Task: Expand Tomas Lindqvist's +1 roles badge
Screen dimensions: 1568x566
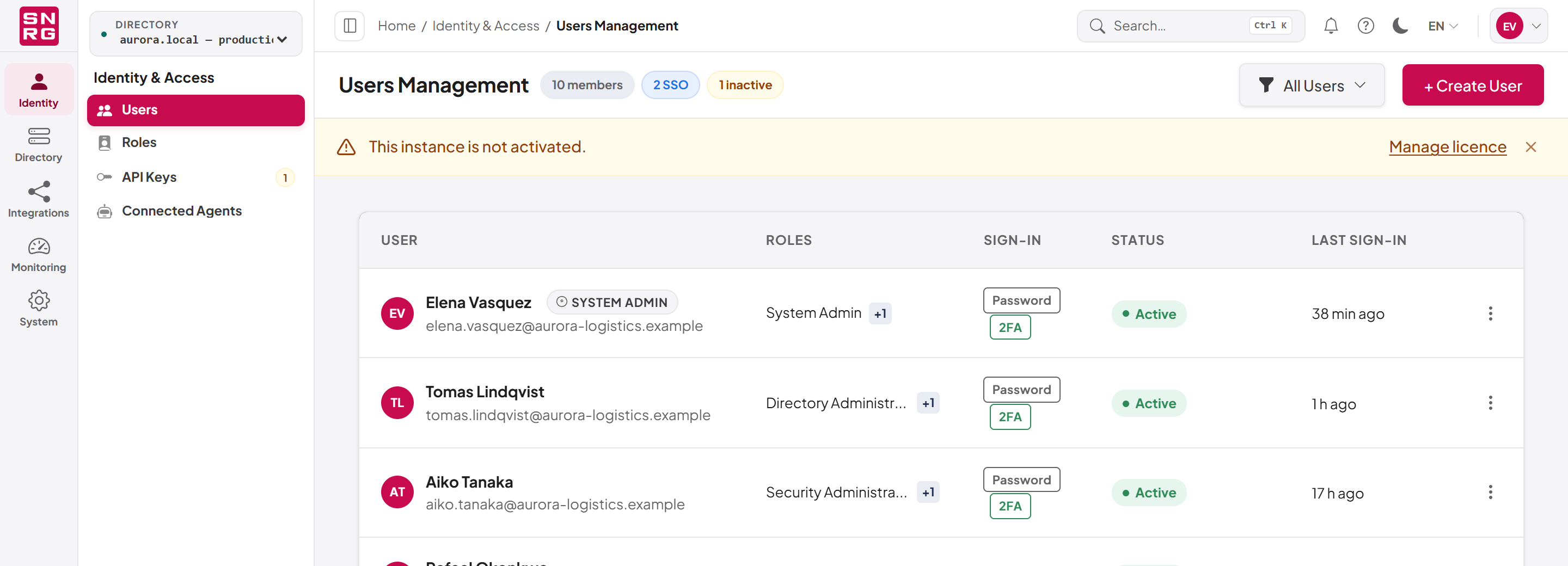Action: tap(928, 403)
